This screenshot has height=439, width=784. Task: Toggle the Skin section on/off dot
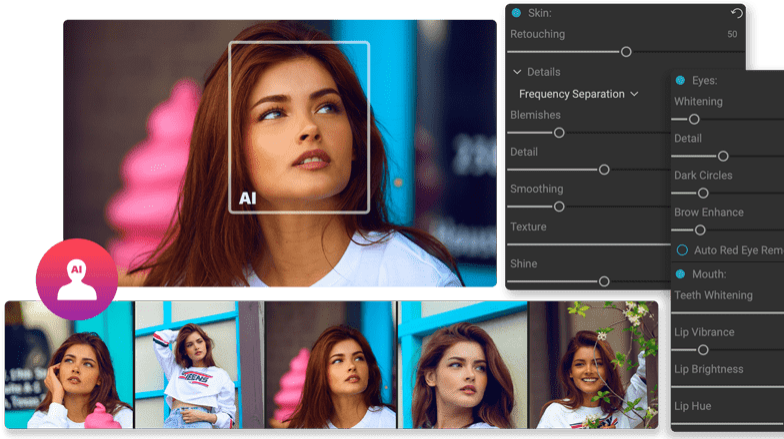pos(516,13)
